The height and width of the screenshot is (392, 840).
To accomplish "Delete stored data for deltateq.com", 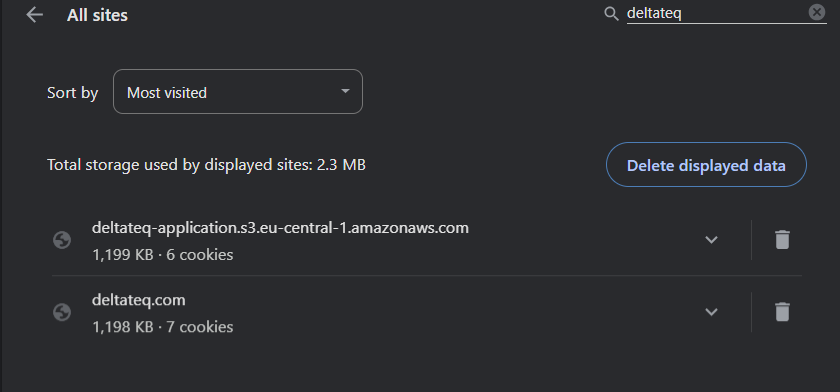I will coord(782,312).
